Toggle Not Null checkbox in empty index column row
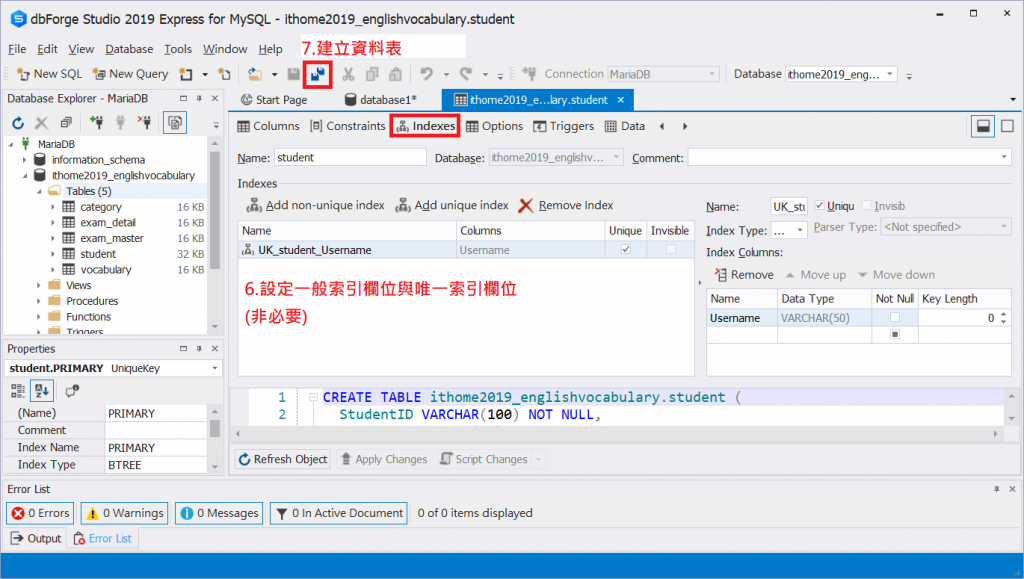1024x579 pixels. point(895,334)
